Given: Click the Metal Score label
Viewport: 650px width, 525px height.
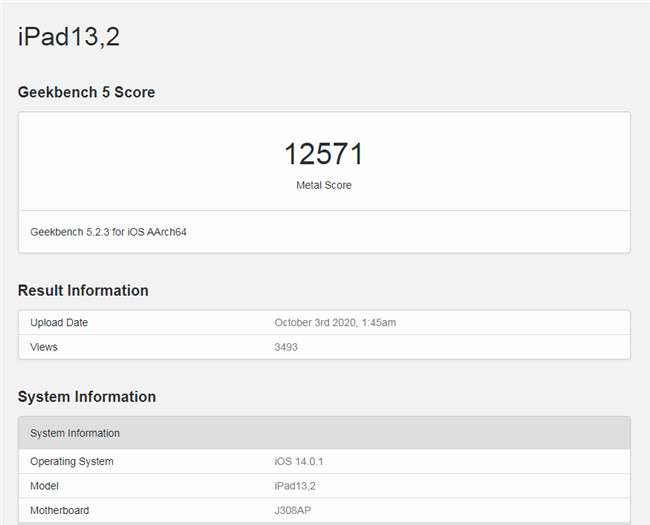Looking at the screenshot, I should pyautogui.click(x=324, y=185).
